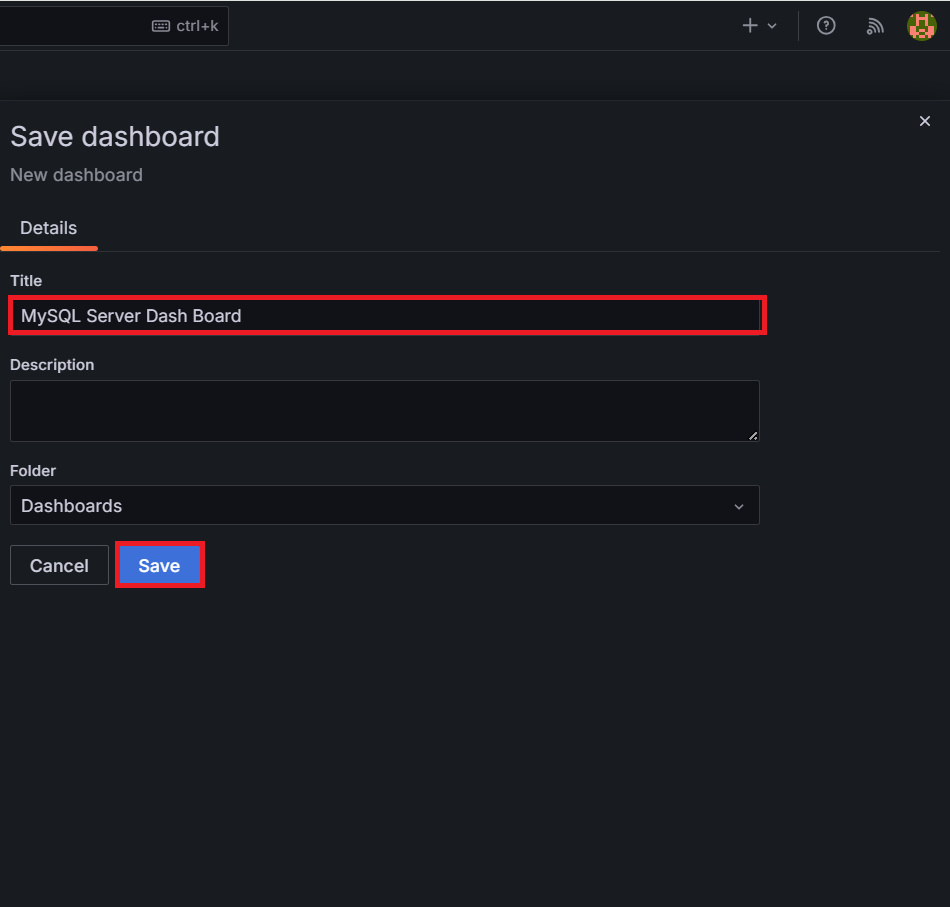This screenshot has width=950, height=907.
Task: Click the Cancel button
Action: tap(59, 565)
